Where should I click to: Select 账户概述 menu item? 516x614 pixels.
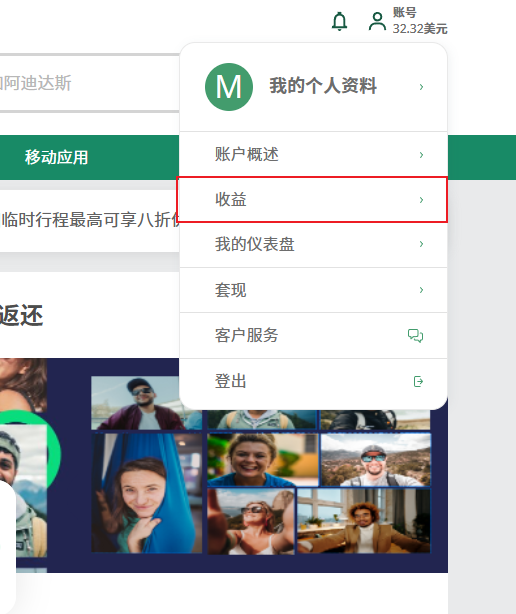pos(313,154)
